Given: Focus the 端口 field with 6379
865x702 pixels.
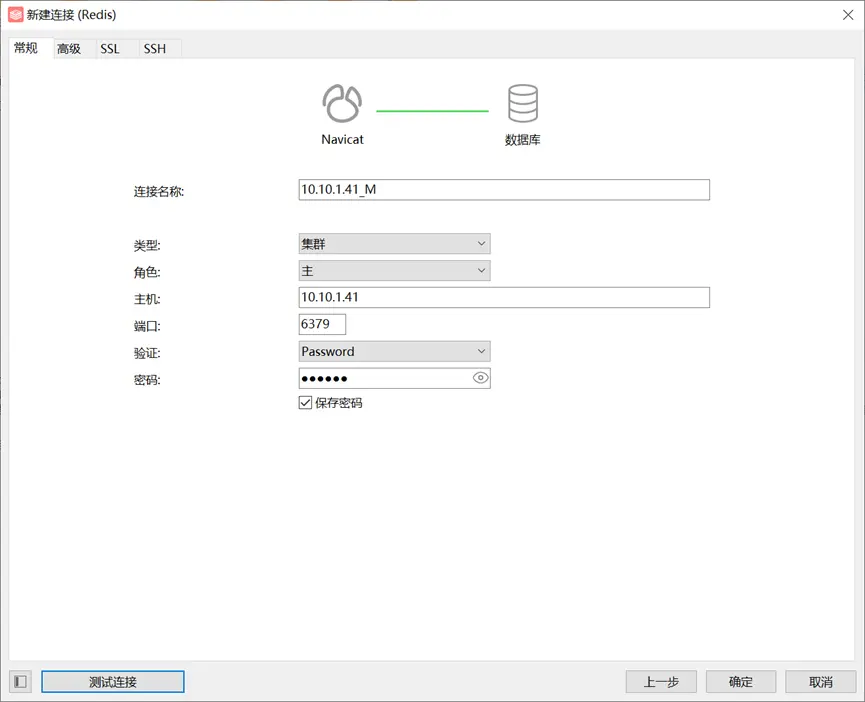Looking at the screenshot, I should [322, 324].
